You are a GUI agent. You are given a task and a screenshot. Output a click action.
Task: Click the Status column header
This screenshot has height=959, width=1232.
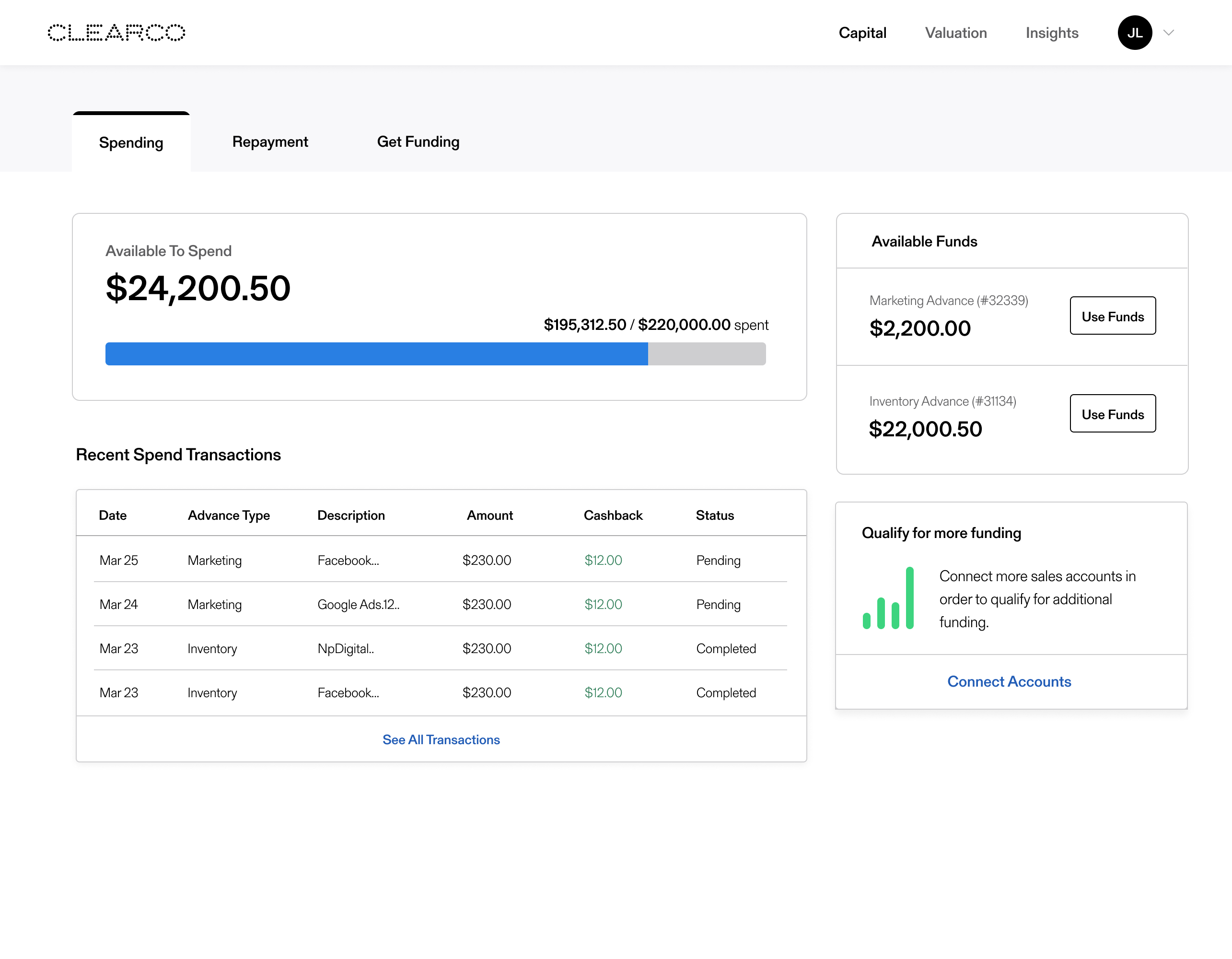click(714, 515)
